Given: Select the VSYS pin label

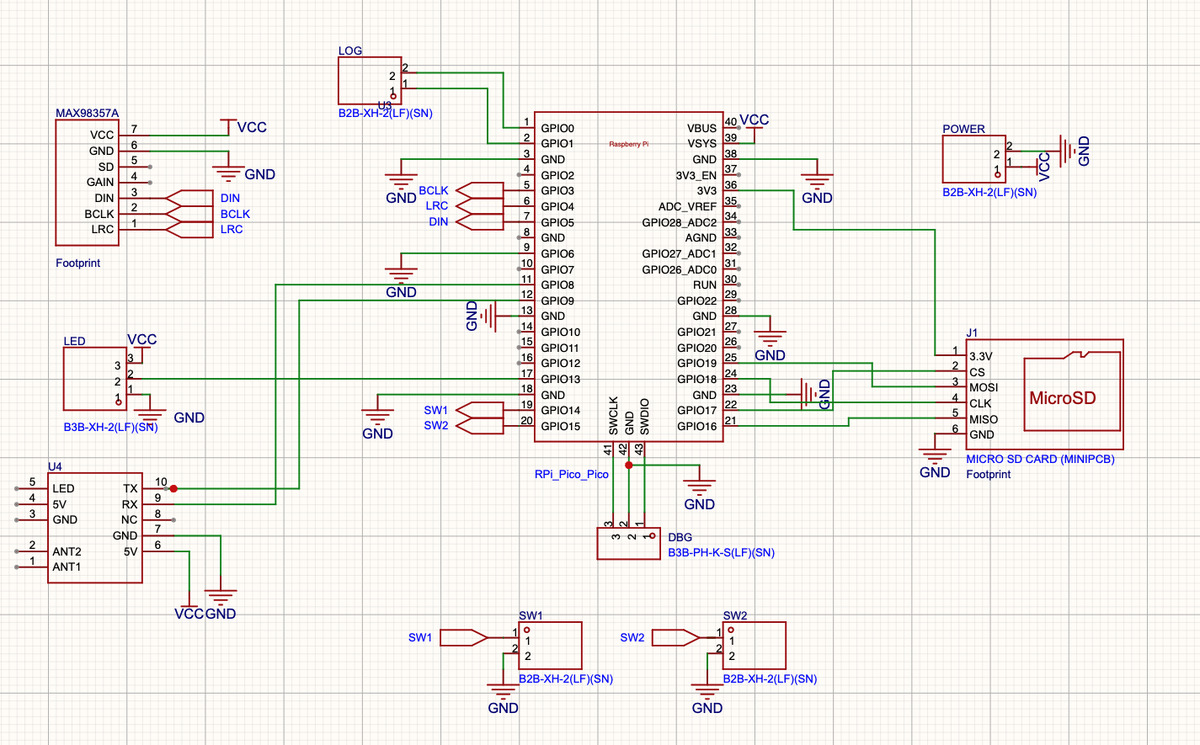Looking at the screenshot, I should click(x=702, y=144).
